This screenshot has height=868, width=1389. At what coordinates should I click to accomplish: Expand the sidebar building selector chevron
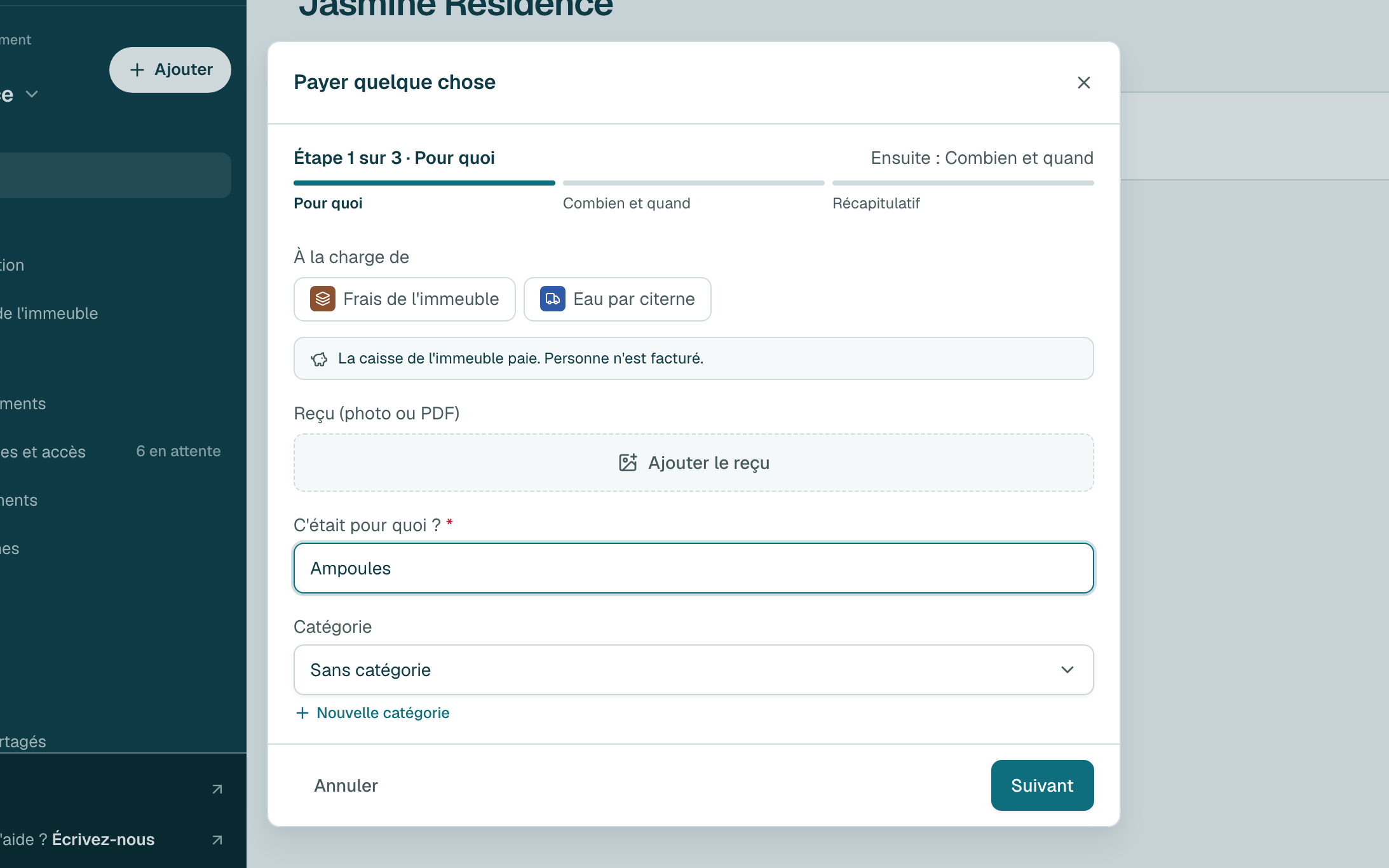pos(32,94)
